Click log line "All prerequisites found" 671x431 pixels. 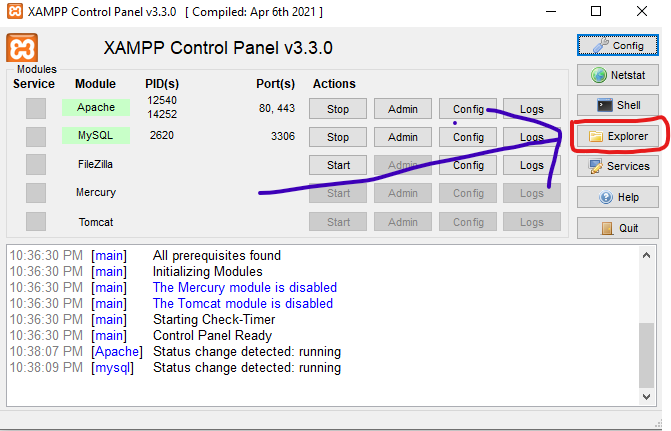[x=217, y=256]
